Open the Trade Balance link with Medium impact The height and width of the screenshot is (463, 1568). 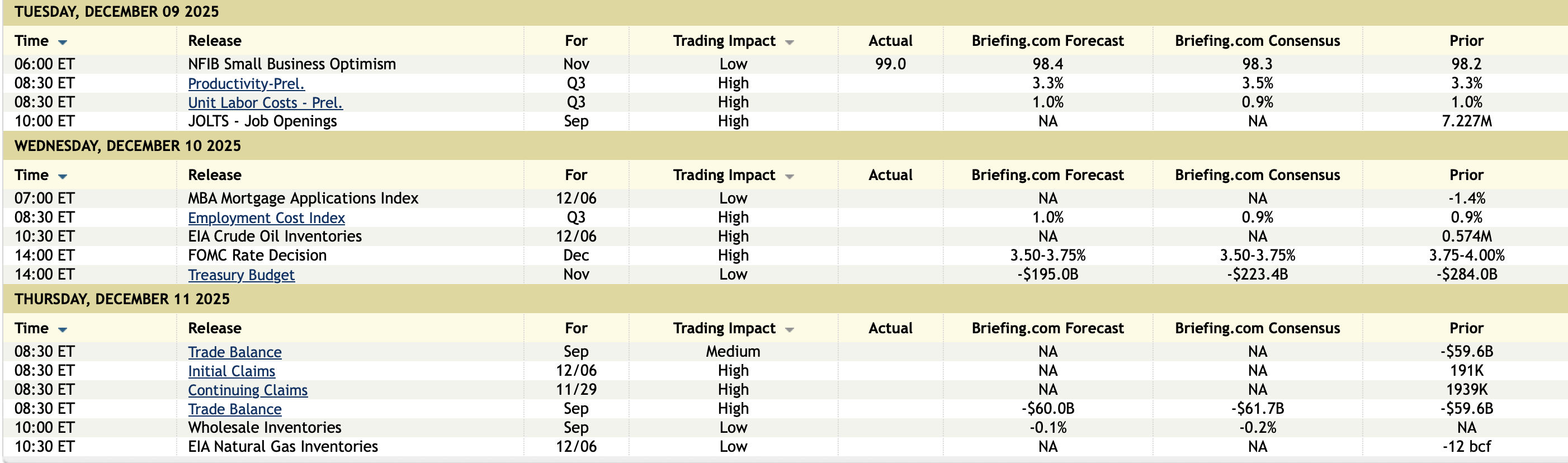pos(234,352)
